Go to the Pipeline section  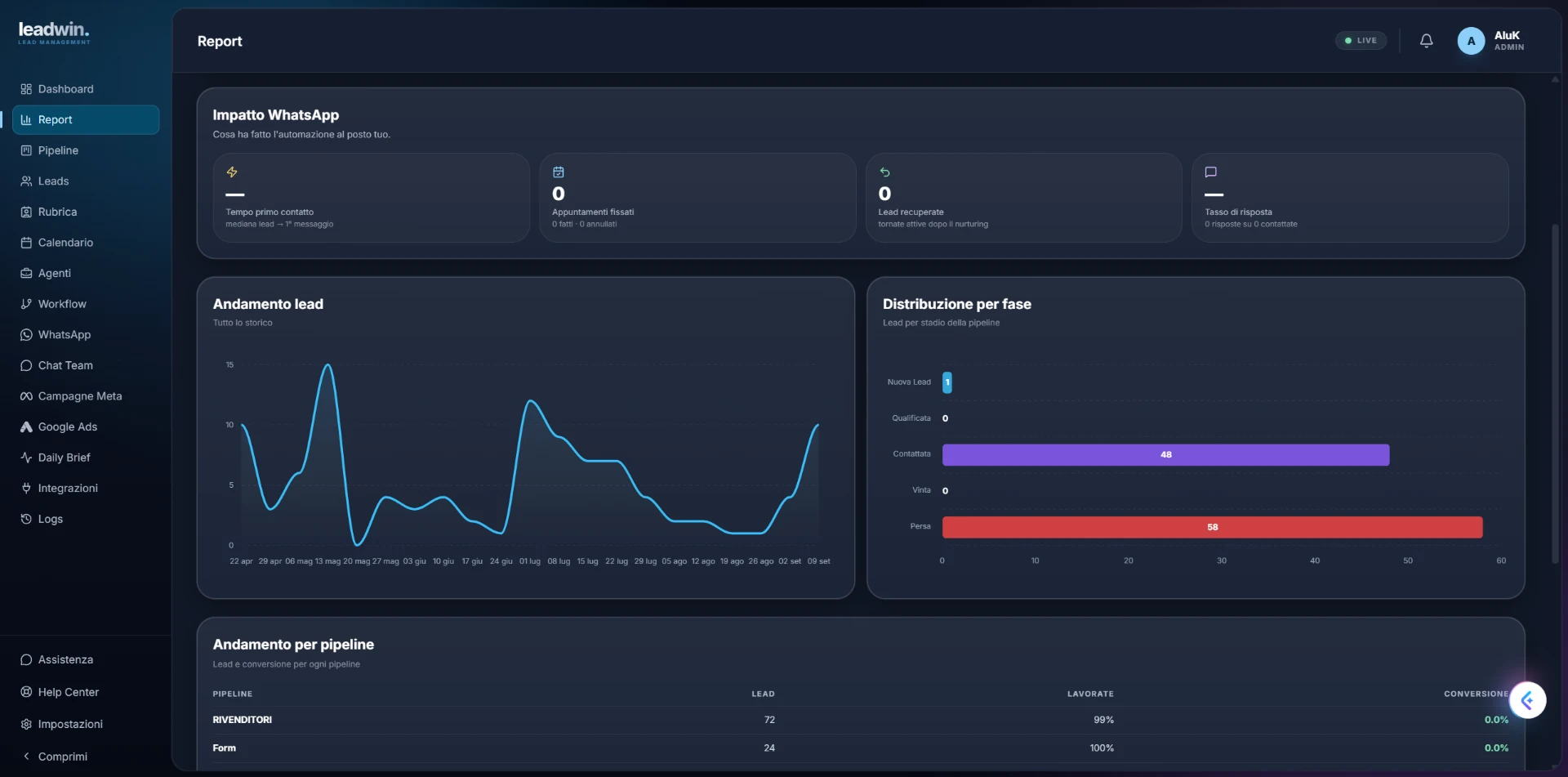click(85, 150)
